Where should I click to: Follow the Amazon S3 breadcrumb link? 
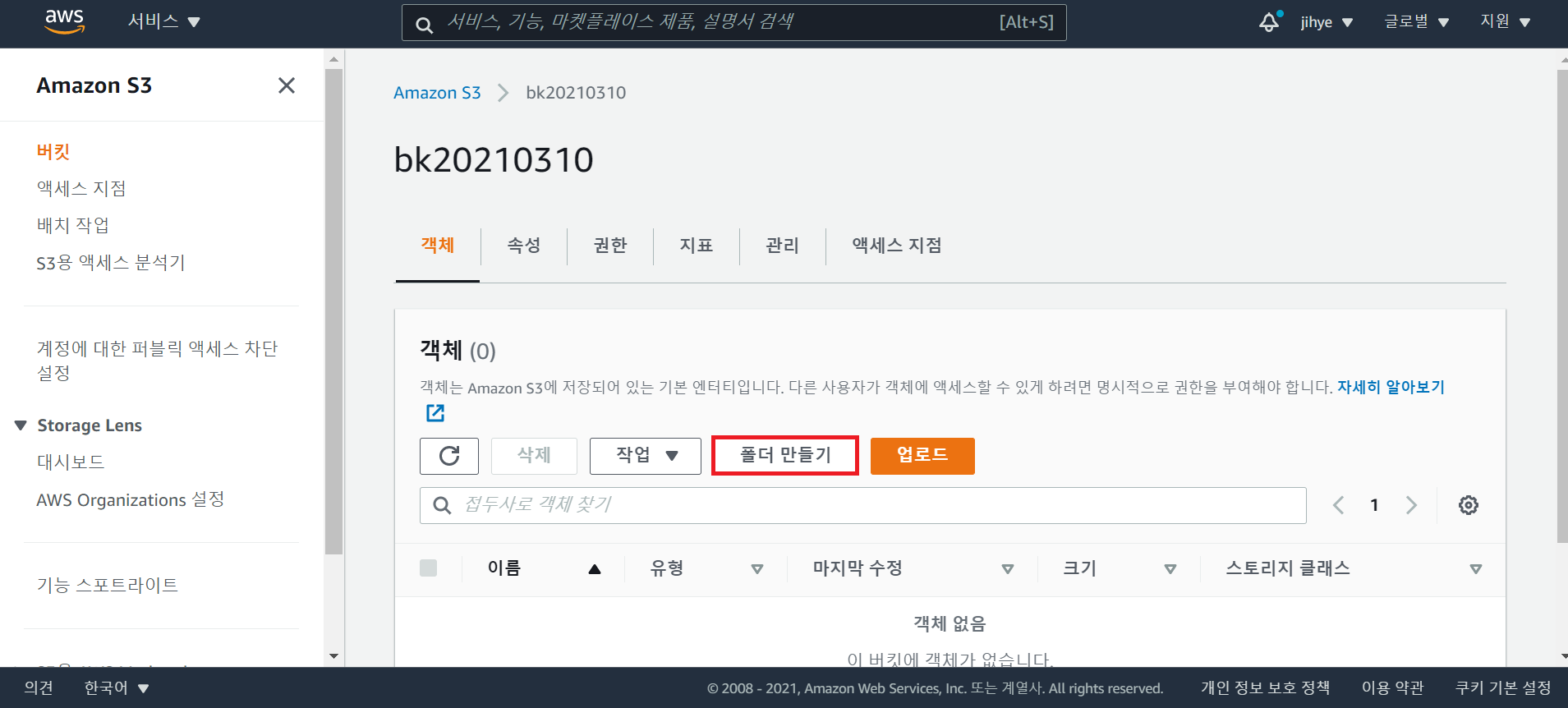coord(437,93)
